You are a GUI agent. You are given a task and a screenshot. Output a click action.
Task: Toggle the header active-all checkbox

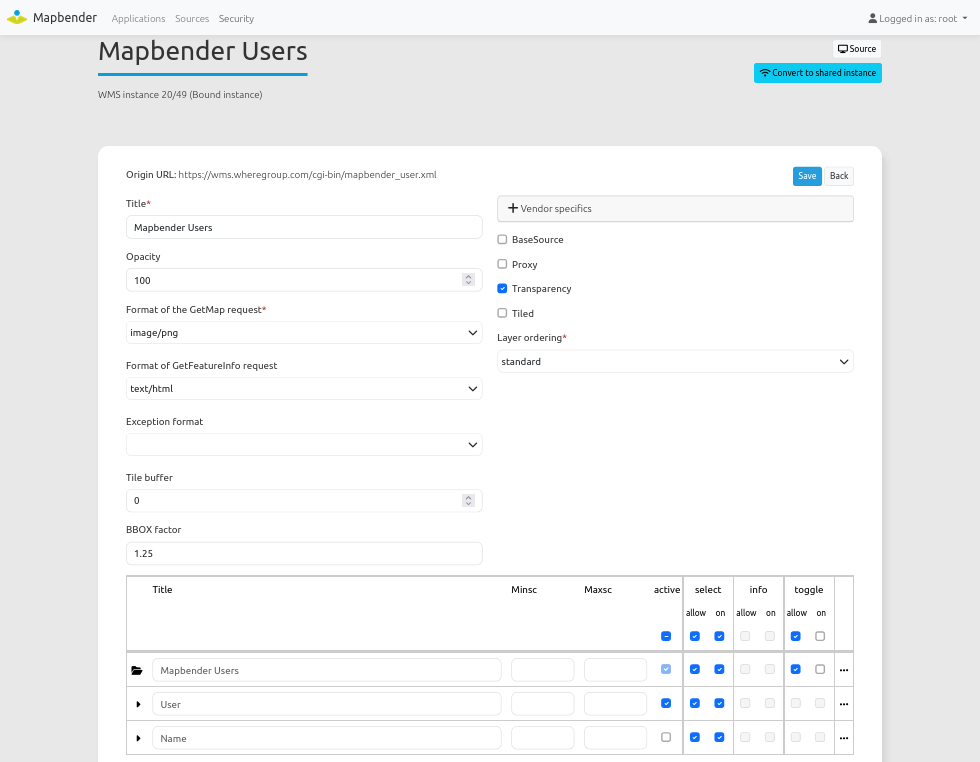click(x=666, y=636)
